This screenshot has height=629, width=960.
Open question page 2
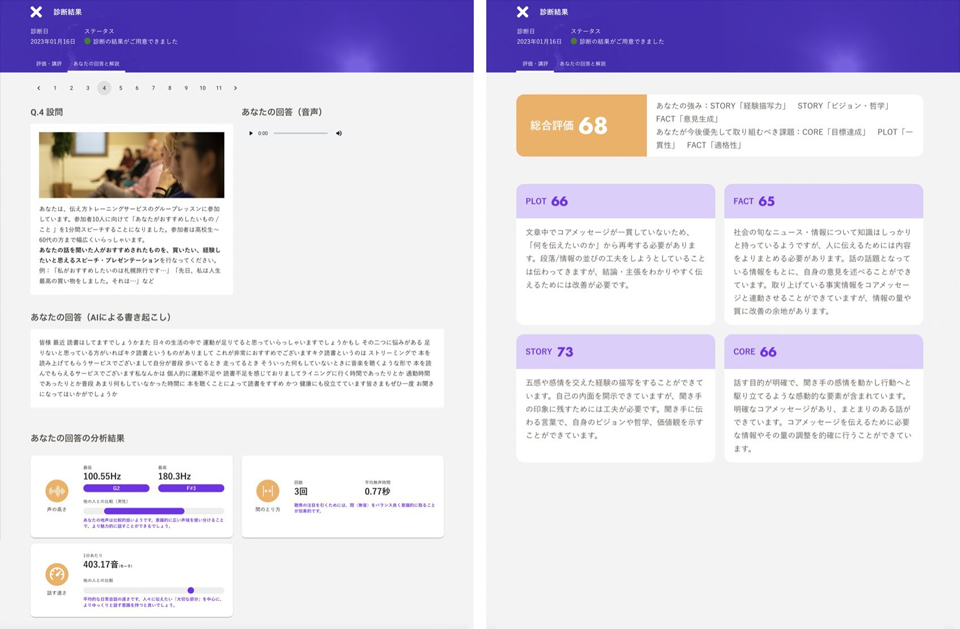coord(72,88)
